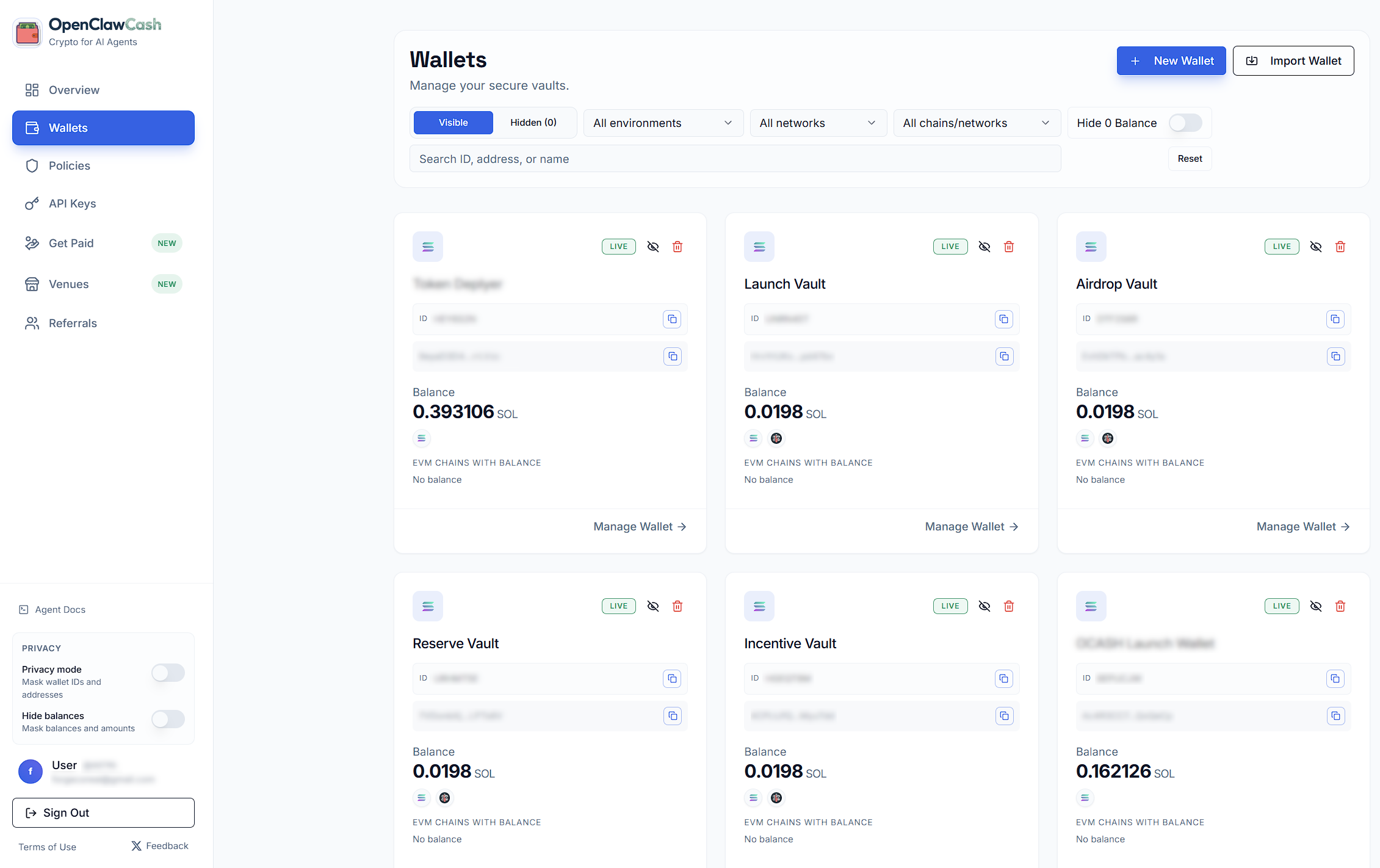
Task: Click the New Wallet button
Action: click(1171, 60)
